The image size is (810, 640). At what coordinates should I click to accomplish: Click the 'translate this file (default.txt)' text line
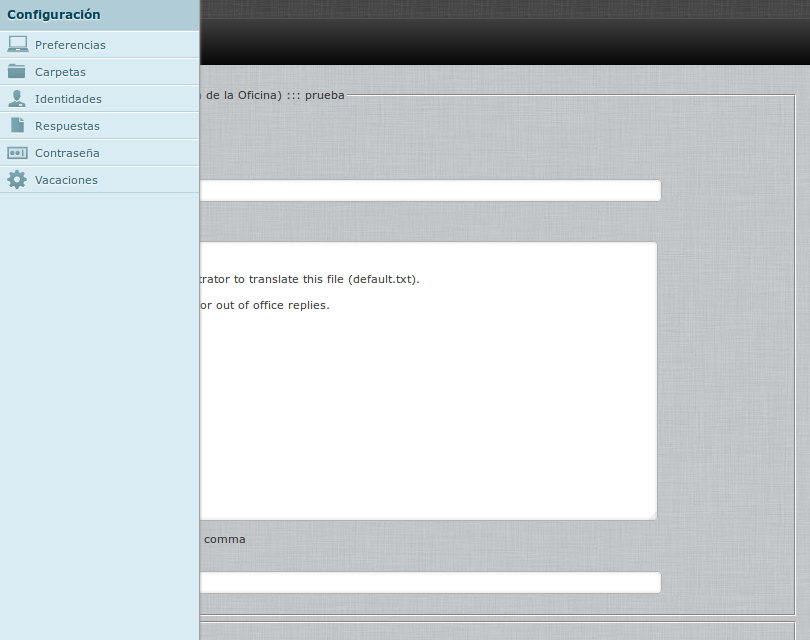pos(309,279)
